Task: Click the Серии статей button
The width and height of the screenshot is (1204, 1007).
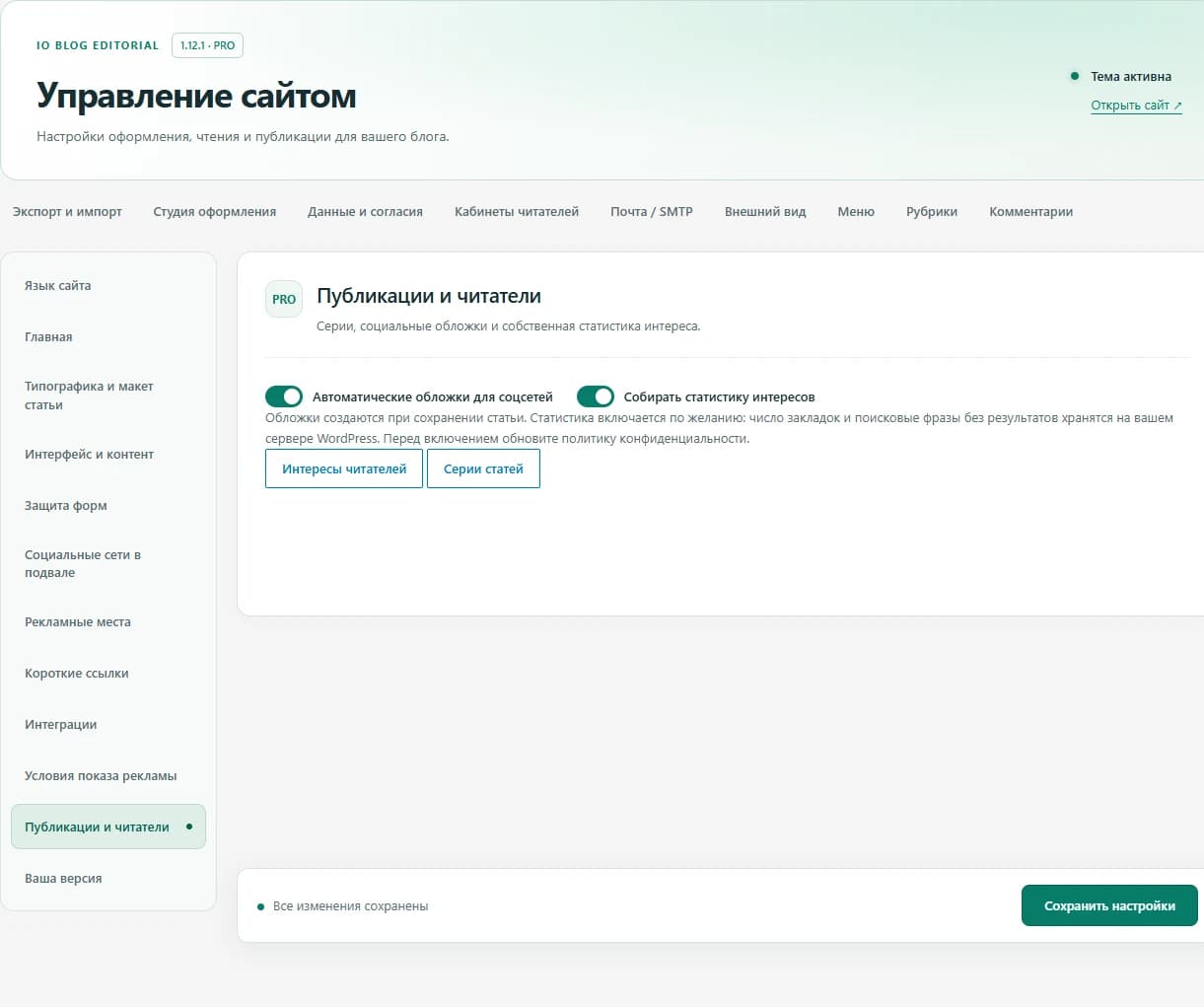Action: click(483, 468)
